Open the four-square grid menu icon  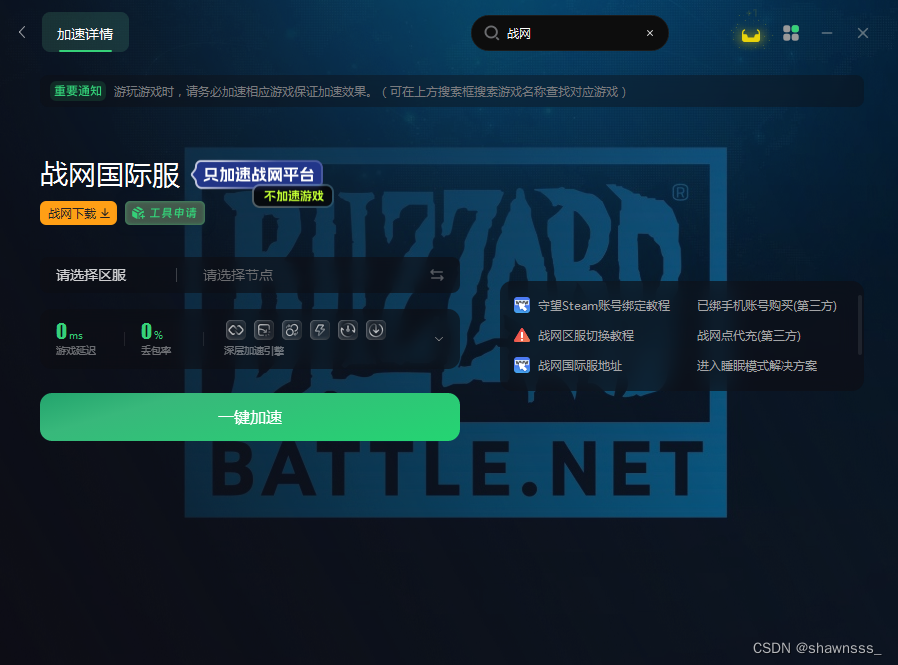790,33
